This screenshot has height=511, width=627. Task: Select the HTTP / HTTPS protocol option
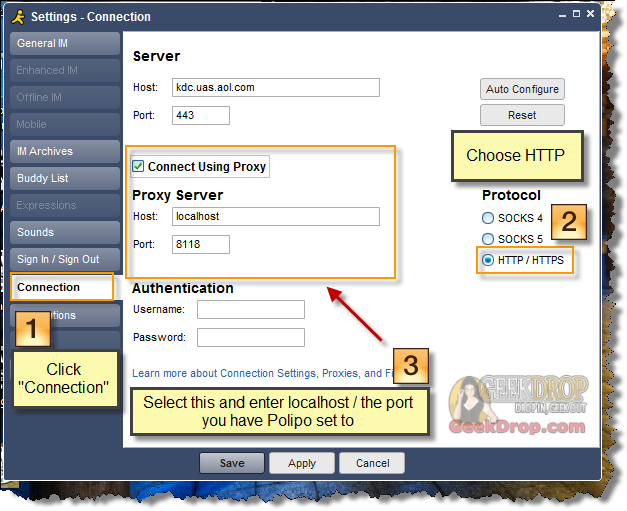tap(488, 260)
